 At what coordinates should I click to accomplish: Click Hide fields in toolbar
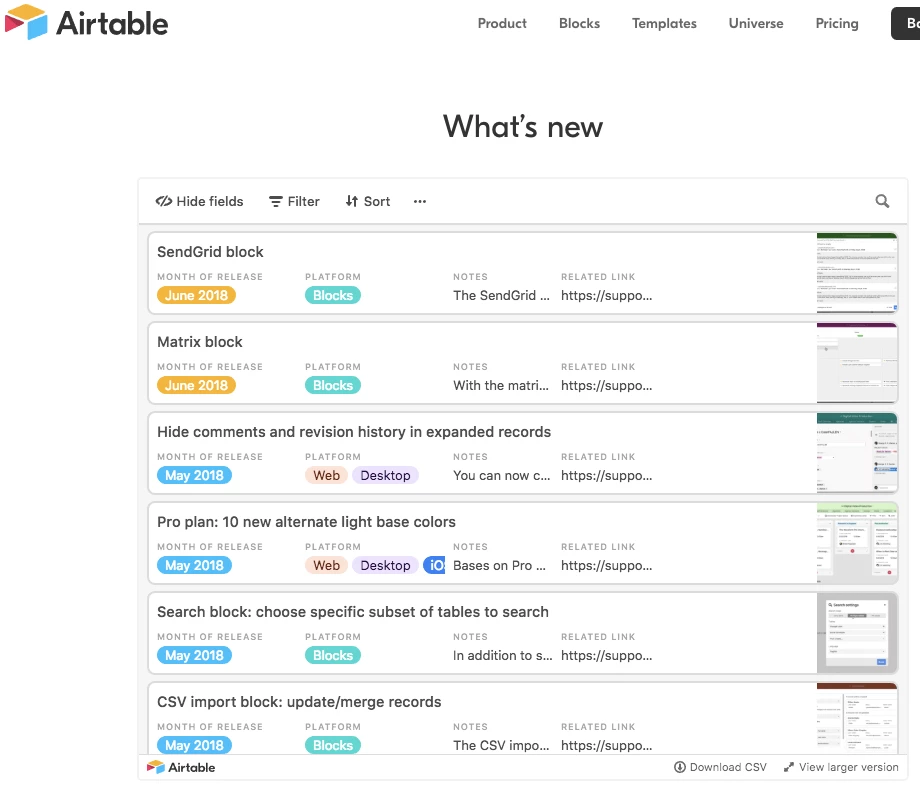coord(199,201)
